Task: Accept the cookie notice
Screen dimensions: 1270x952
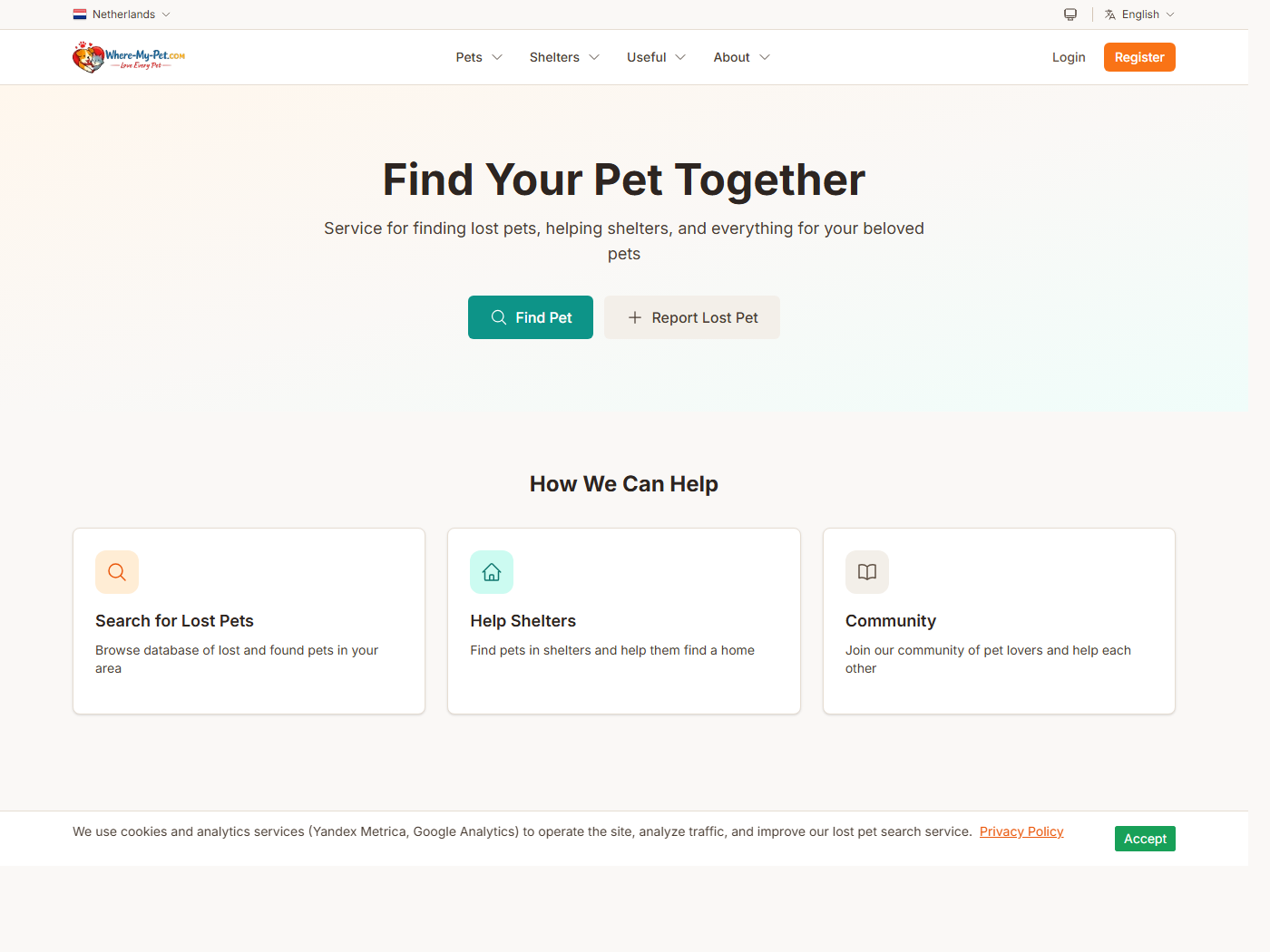Action: click(1145, 839)
